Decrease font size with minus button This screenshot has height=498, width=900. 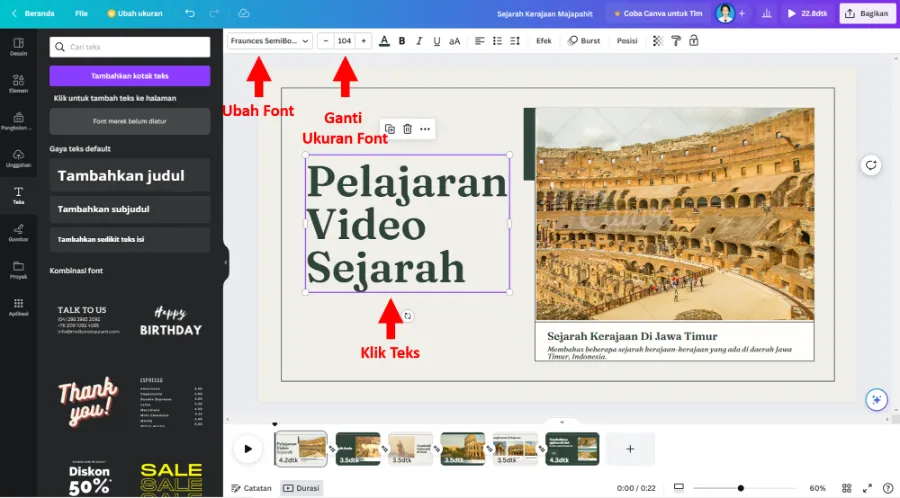click(x=326, y=41)
